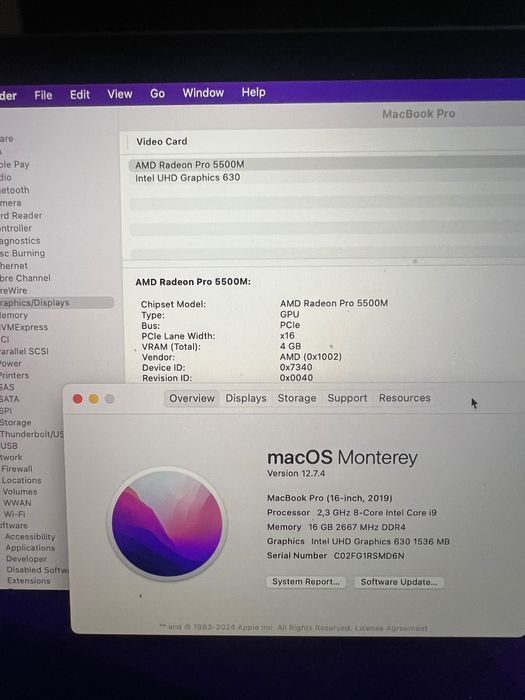Select Firewall in the sidebar
Image resolution: width=525 pixels, height=700 pixels.
(17, 469)
